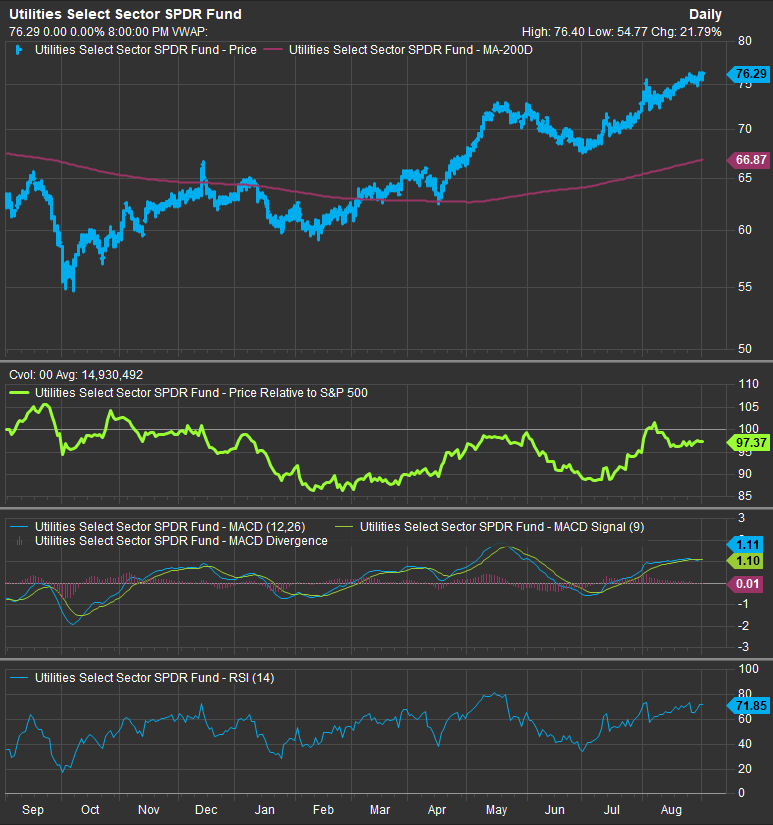Click the 55 price axis label
Screen dimensions: 773x825
tap(745, 287)
